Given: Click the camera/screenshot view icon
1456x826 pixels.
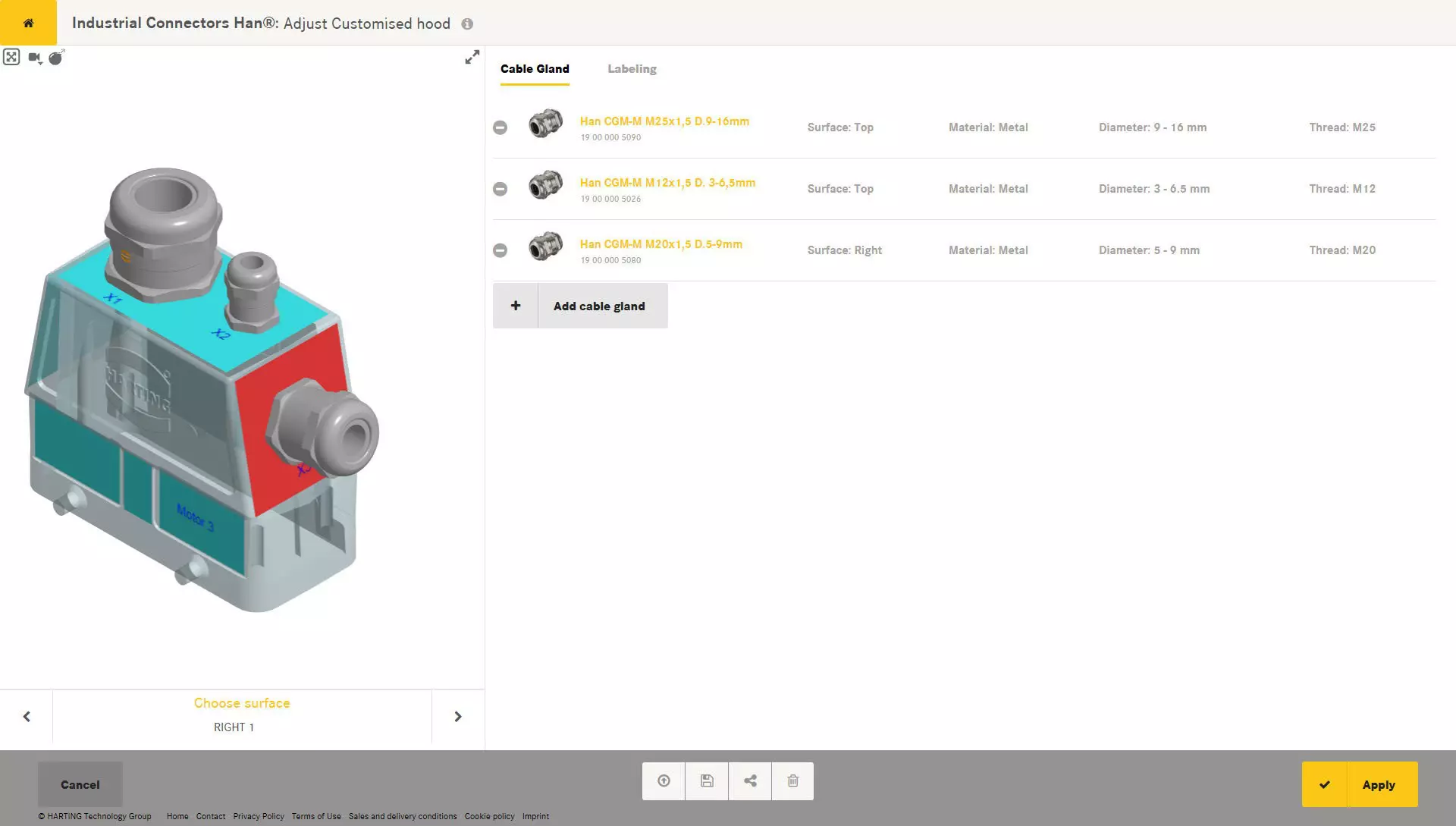Looking at the screenshot, I should point(34,56).
